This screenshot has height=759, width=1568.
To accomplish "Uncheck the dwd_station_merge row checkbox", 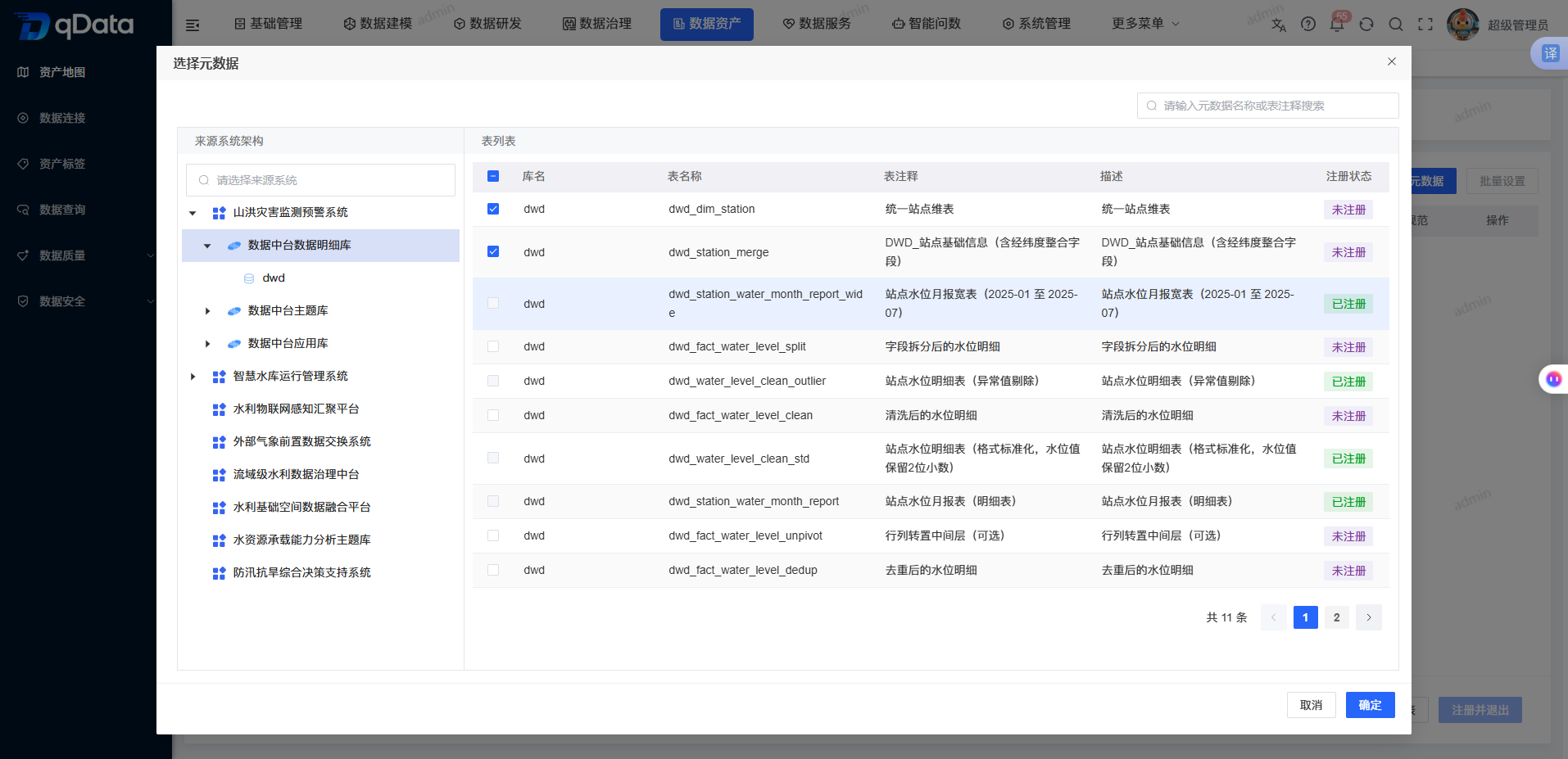I will pyautogui.click(x=493, y=251).
